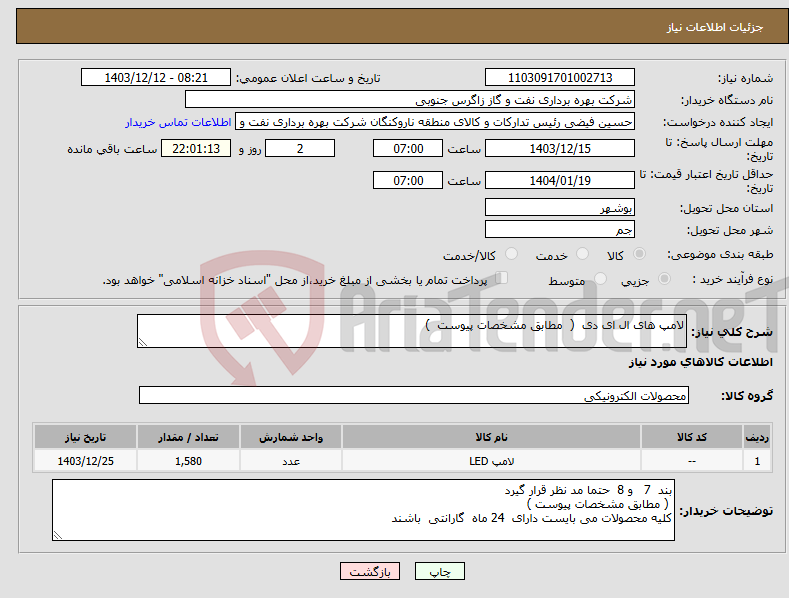This screenshot has height=598, width=789.
Task: Select the جزیی purchase type radio
Action: (x=664, y=279)
